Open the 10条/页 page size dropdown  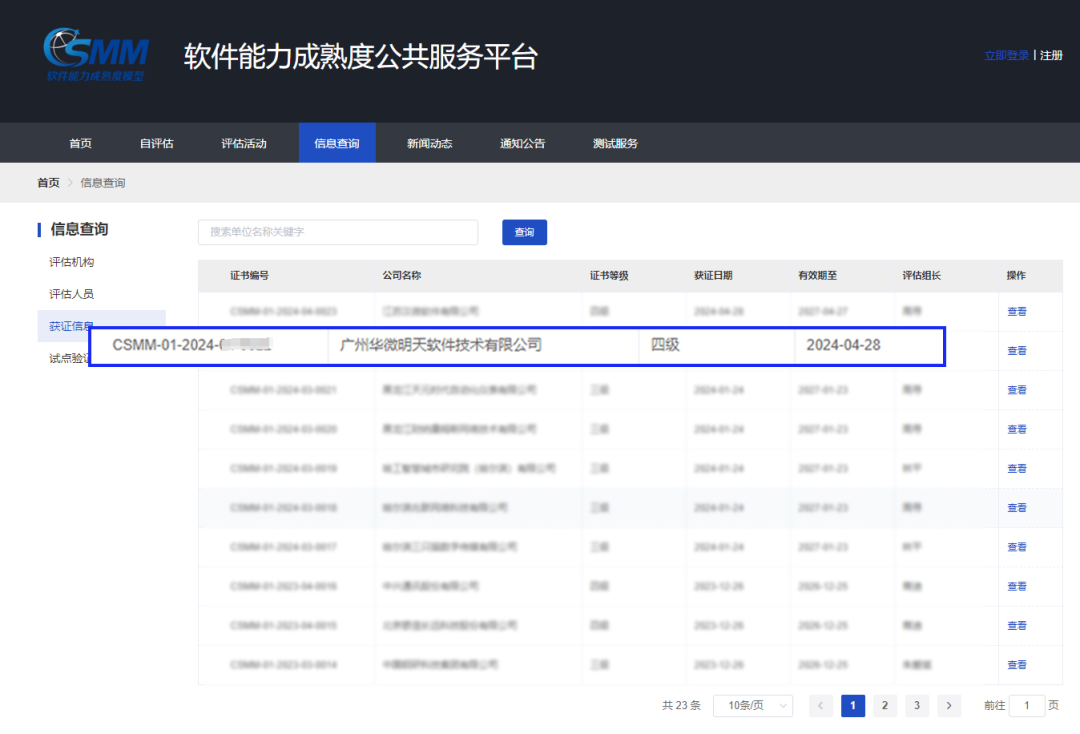coord(753,705)
